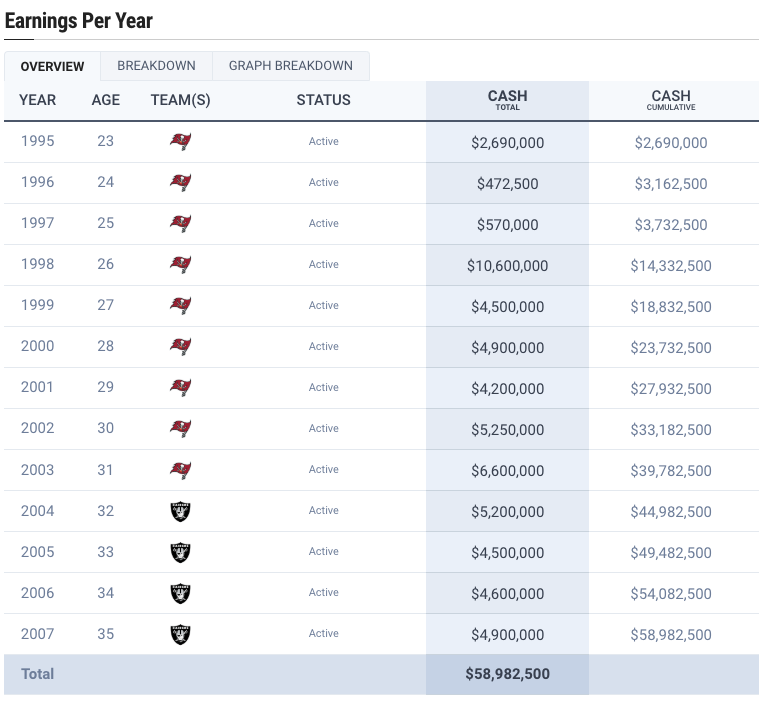The image size is (759, 706).
Task: Click the Team(s) column header
Action: [x=180, y=100]
